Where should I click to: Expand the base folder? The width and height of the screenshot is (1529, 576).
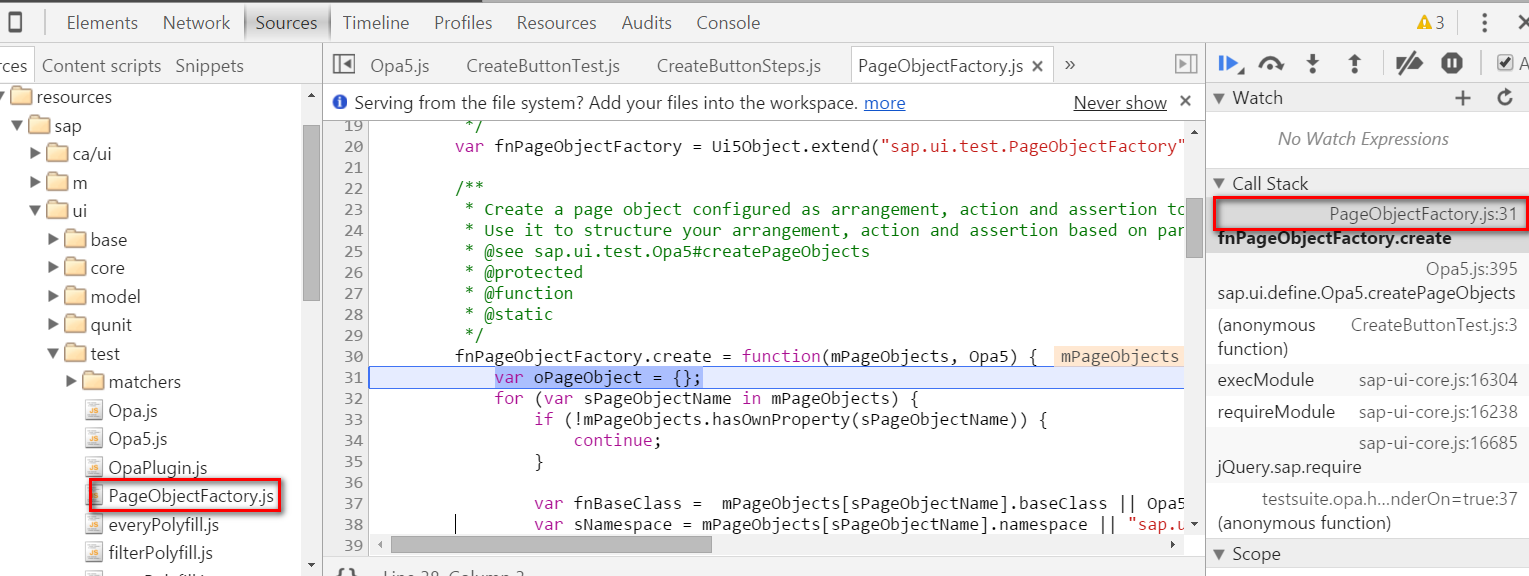(x=53, y=239)
